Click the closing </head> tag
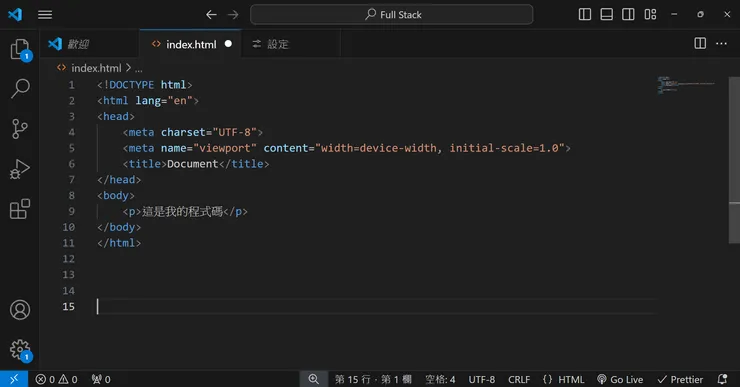Image resolution: width=740 pixels, height=387 pixels. pos(119,180)
